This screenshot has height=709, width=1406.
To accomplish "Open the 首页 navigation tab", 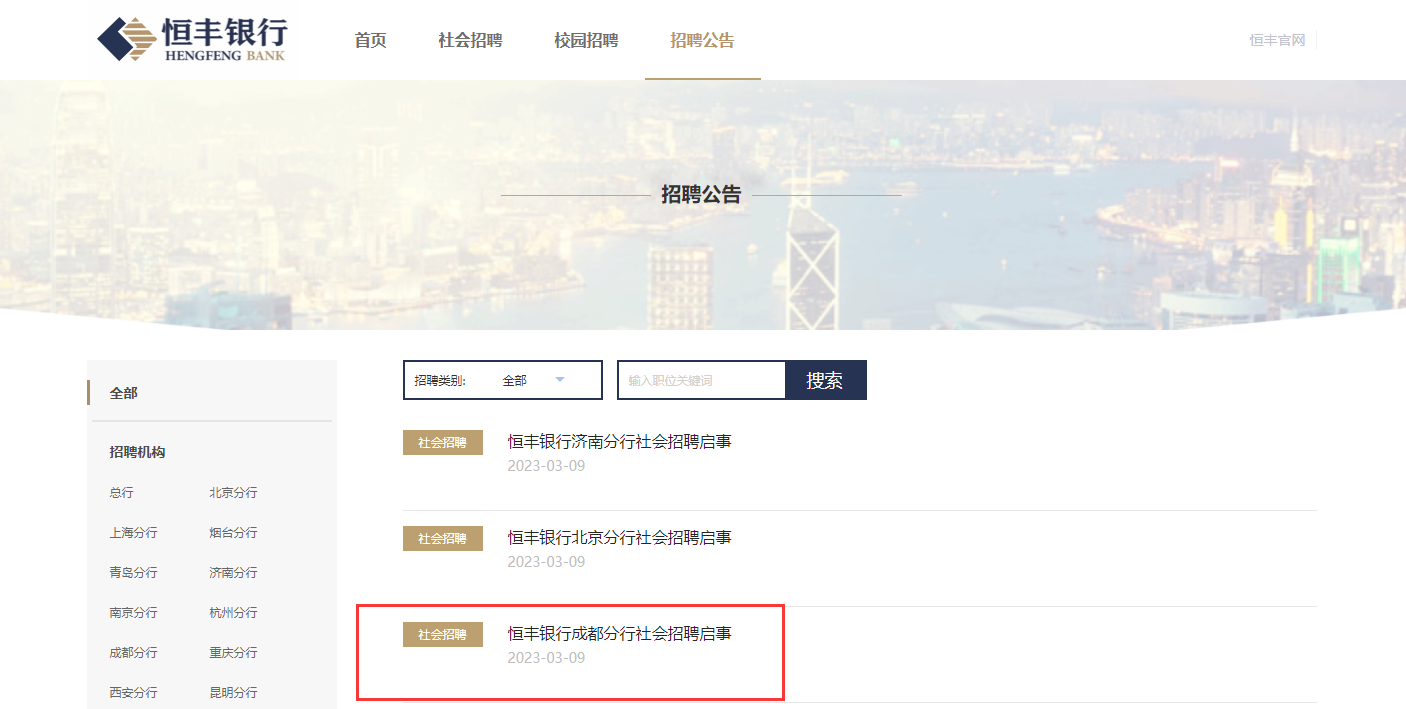I will [x=370, y=41].
